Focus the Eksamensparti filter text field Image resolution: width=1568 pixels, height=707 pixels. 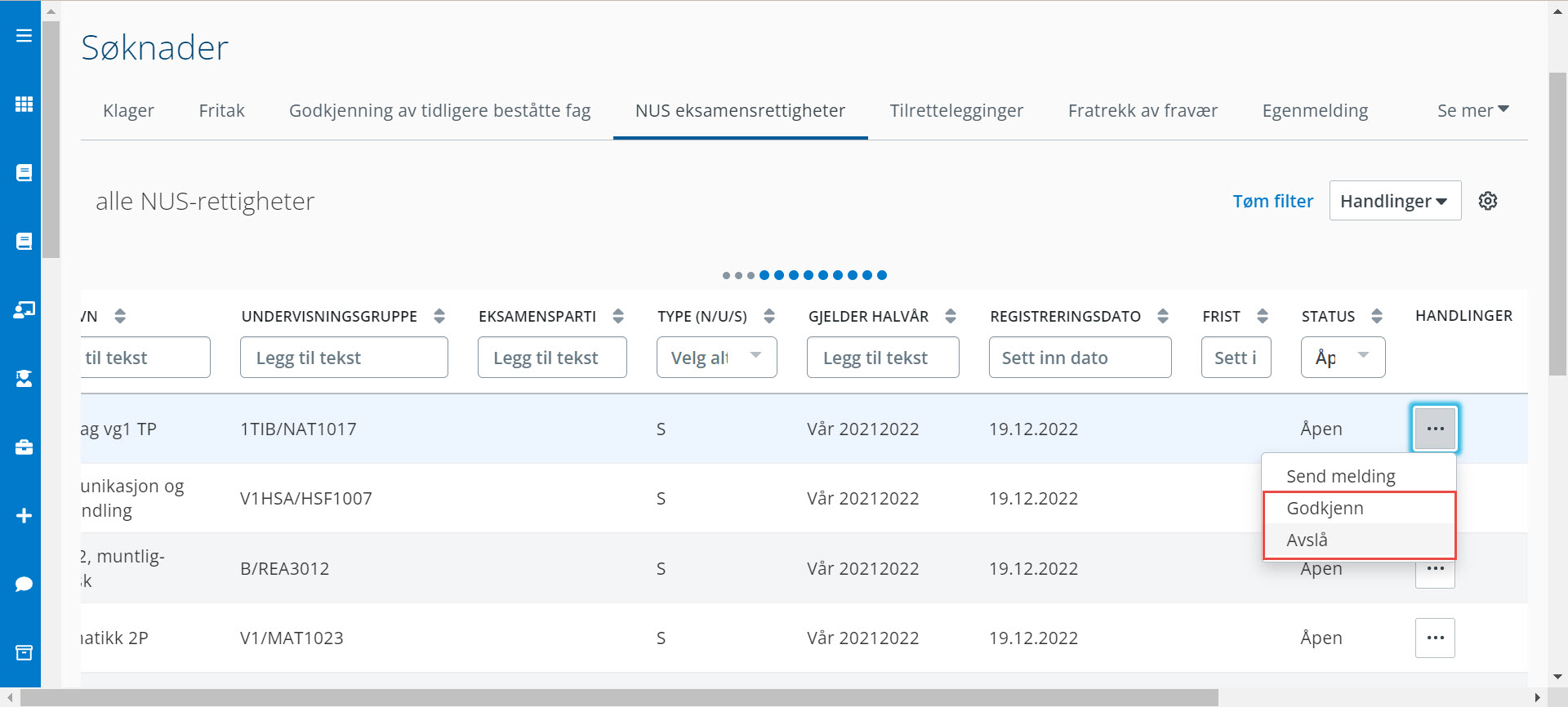[552, 358]
